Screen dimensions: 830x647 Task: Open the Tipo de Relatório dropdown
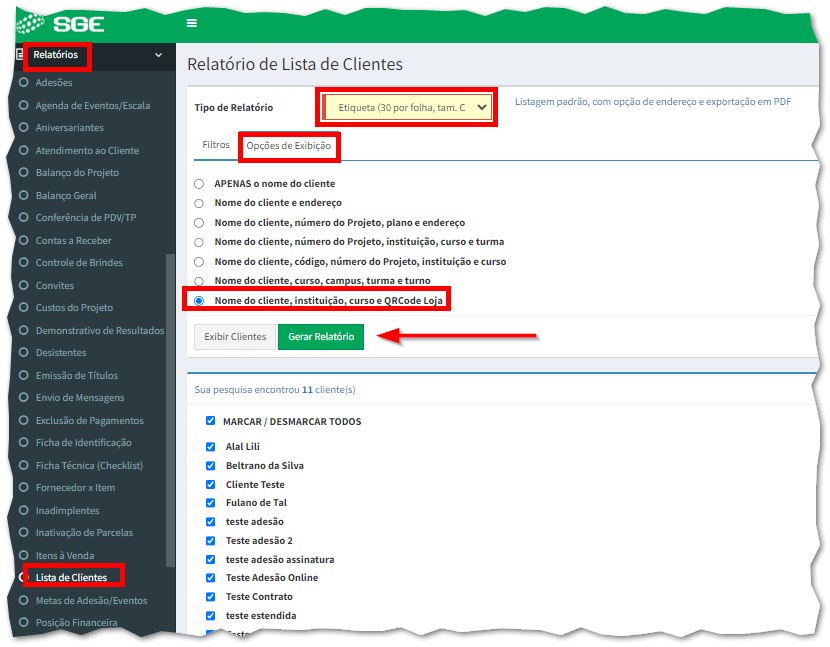point(407,107)
